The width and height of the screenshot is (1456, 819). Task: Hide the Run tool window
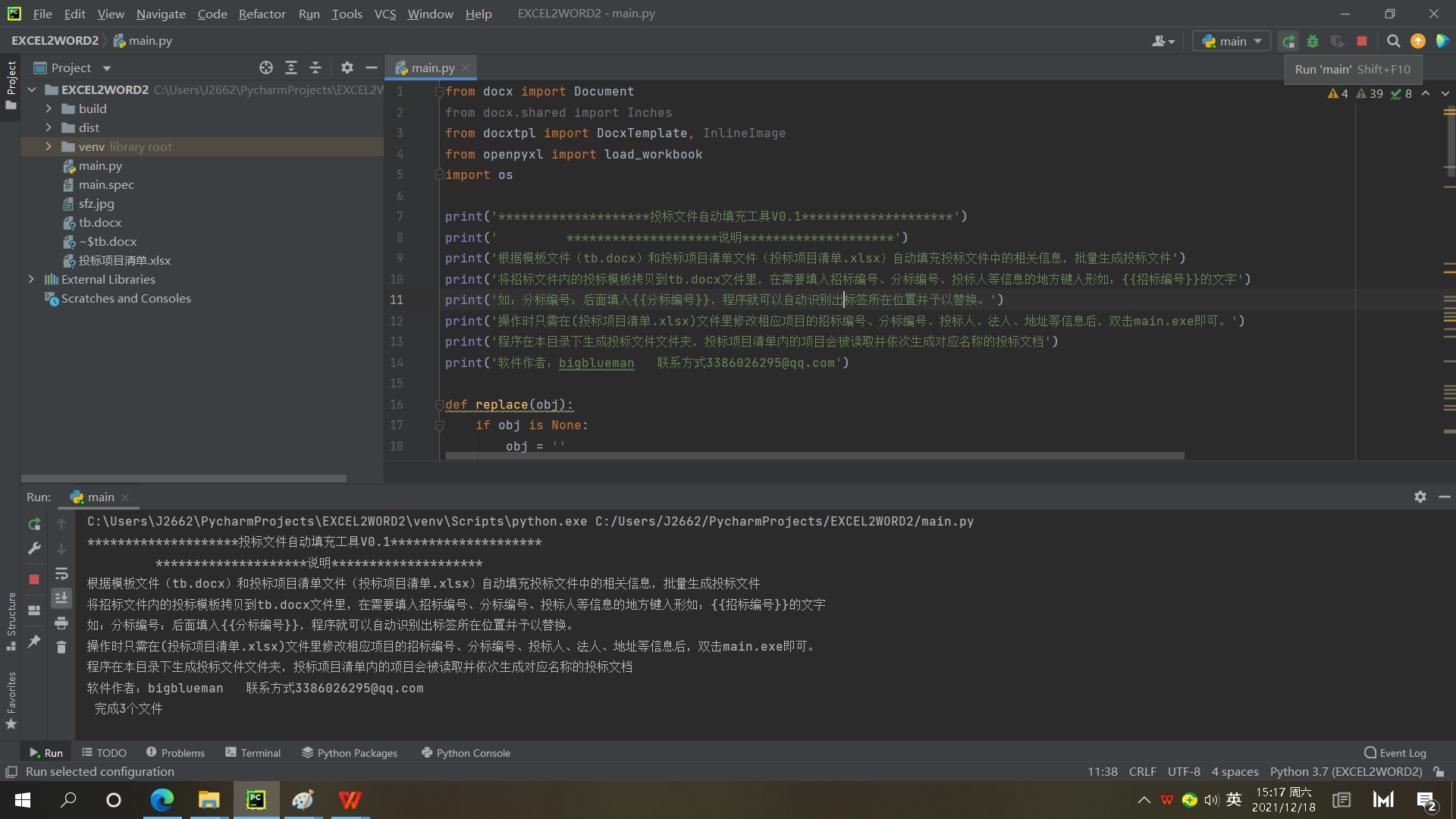click(x=1445, y=497)
